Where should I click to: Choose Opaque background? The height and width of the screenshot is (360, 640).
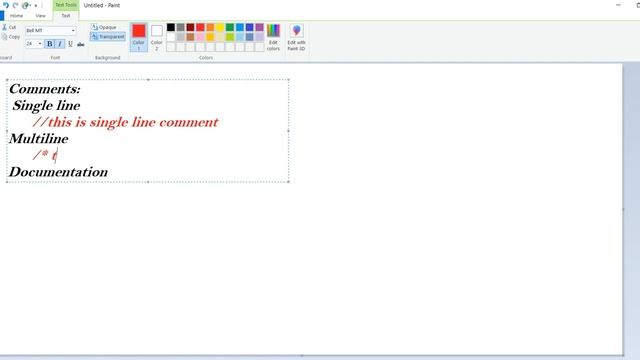[104, 27]
